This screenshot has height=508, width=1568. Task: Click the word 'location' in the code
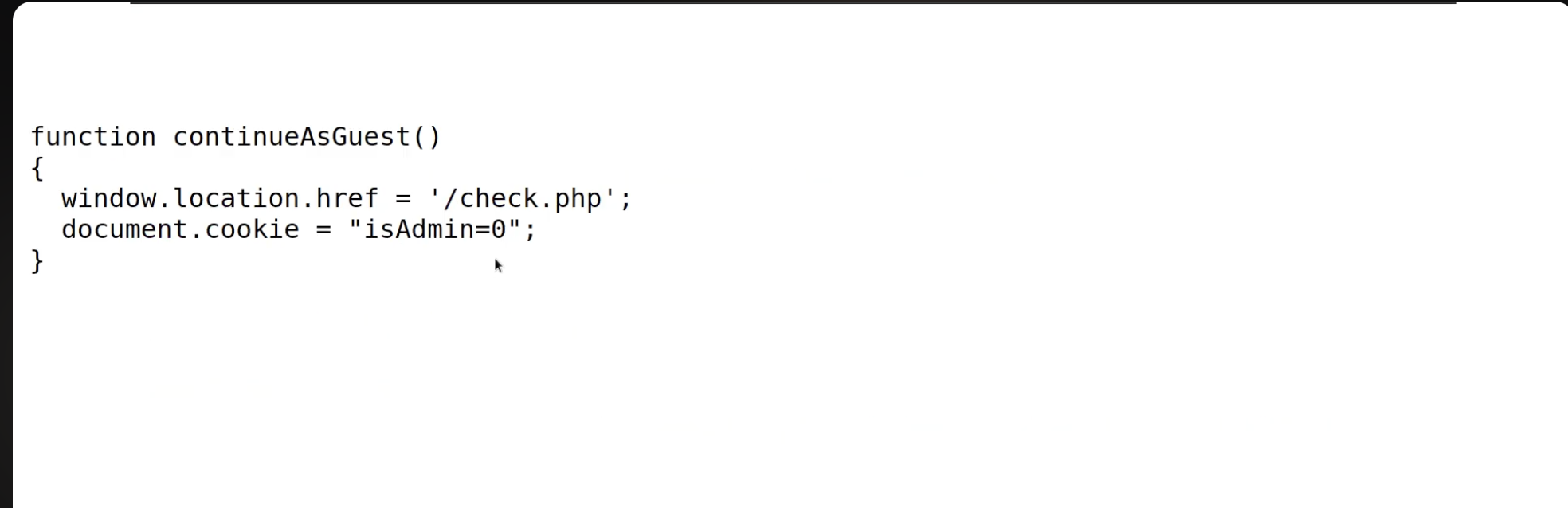[236, 198]
